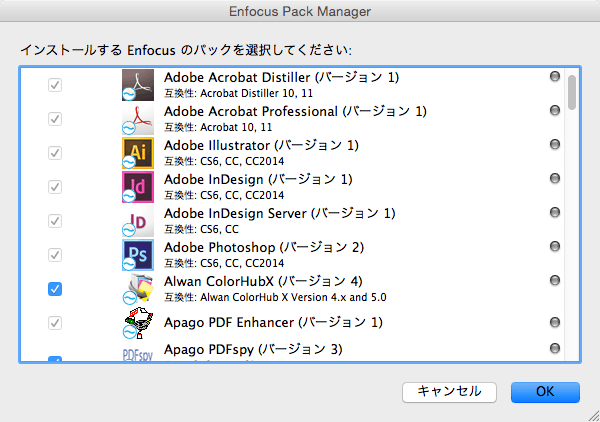600x422 pixels.
Task: Click the Adobe Acrobat Distiller pack icon
Action: click(138, 85)
